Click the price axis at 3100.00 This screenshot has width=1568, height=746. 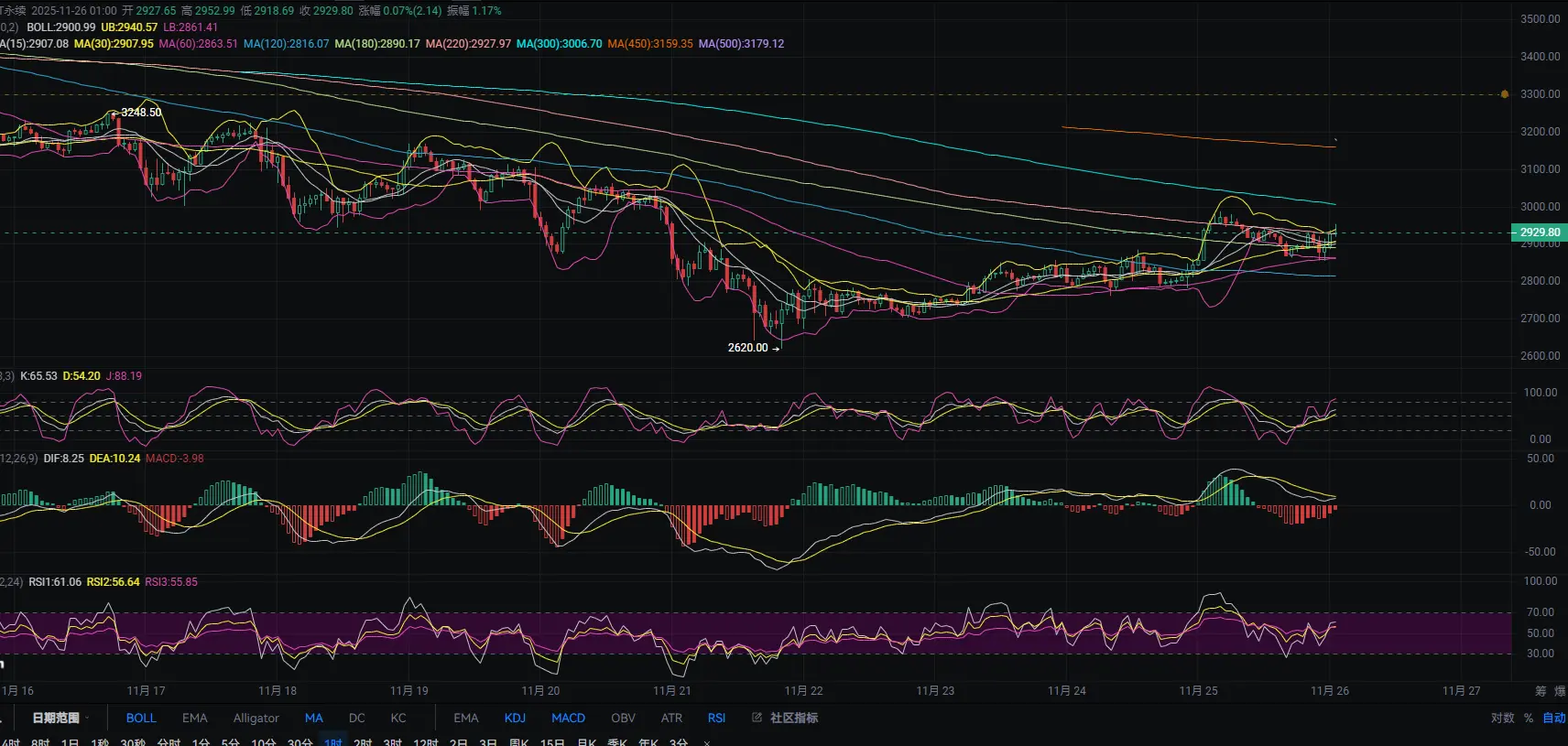click(x=1540, y=169)
